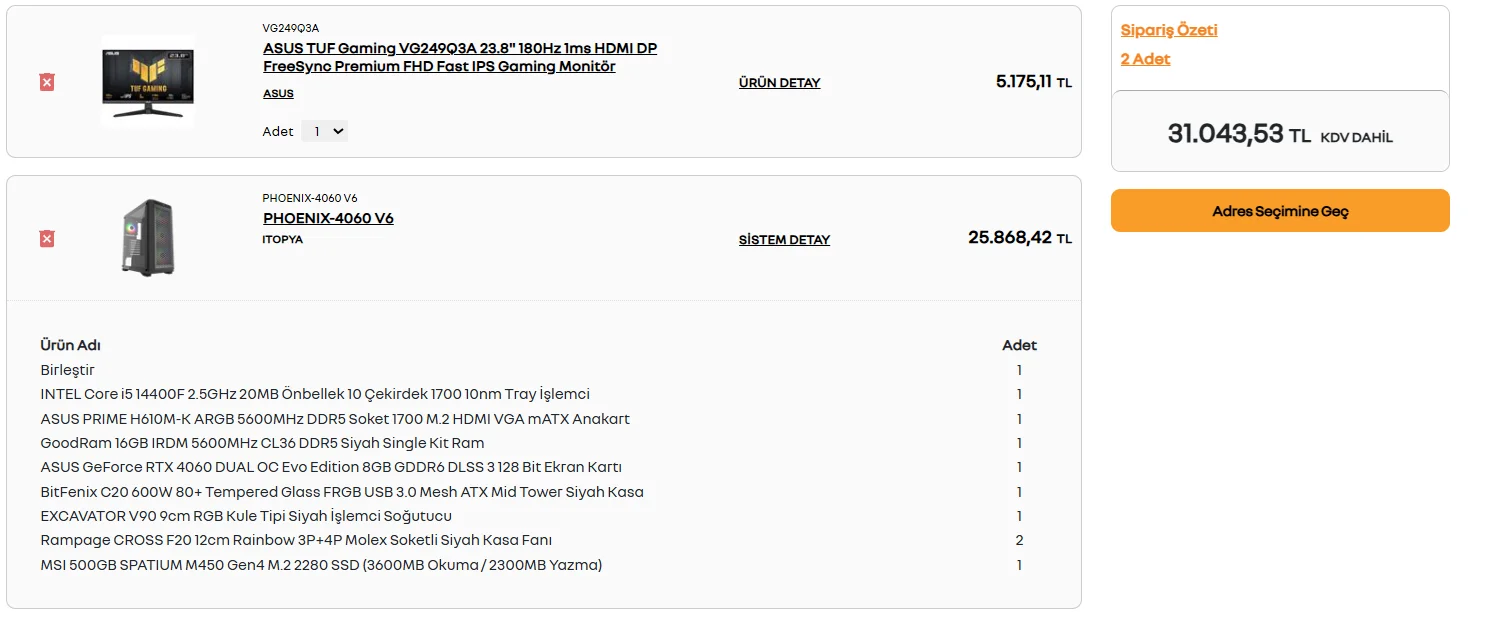Viewport: 1505px width, 622px height.
Task: Click the Sipariş Özeti heading link
Action: (1169, 30)
